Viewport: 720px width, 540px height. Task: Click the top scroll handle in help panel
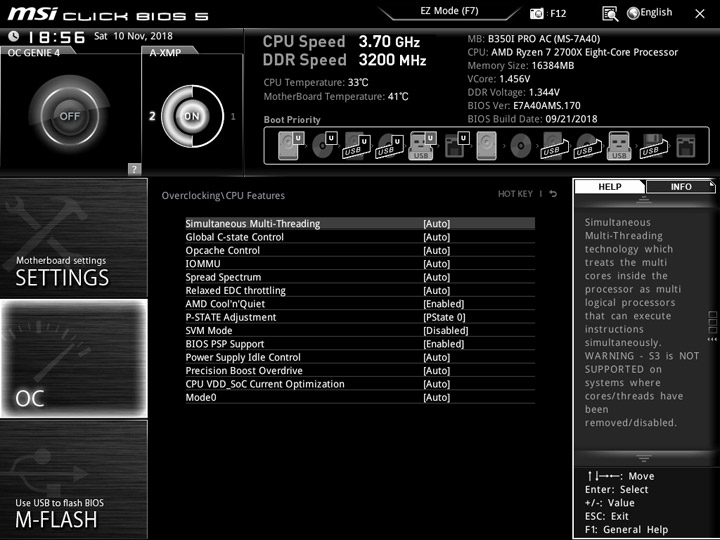click(x=643, y=199)
